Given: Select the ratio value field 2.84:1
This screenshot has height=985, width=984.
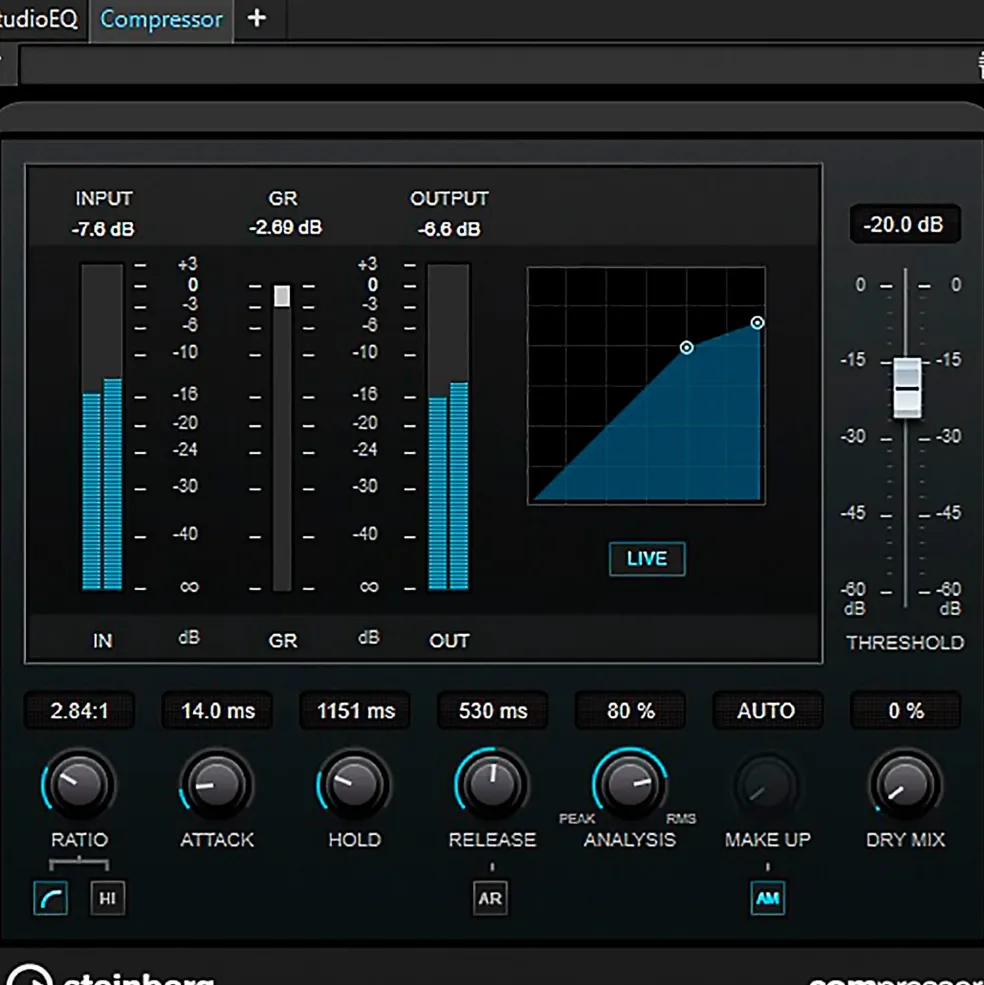Looking at the screenshot, I should (x=79, y=710).
